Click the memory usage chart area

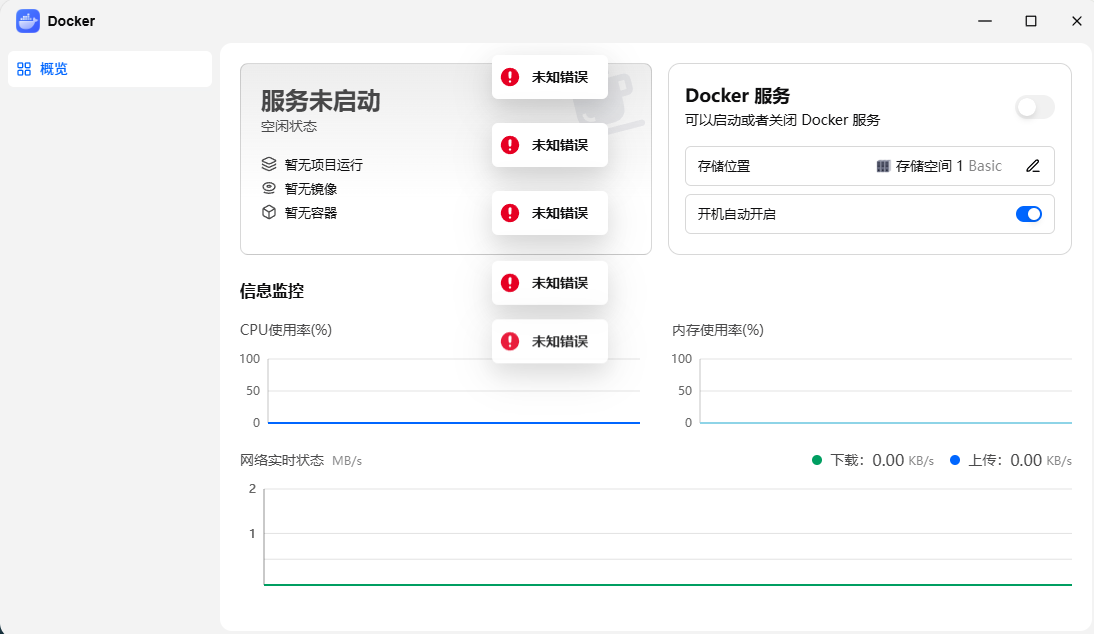[885, 391]
